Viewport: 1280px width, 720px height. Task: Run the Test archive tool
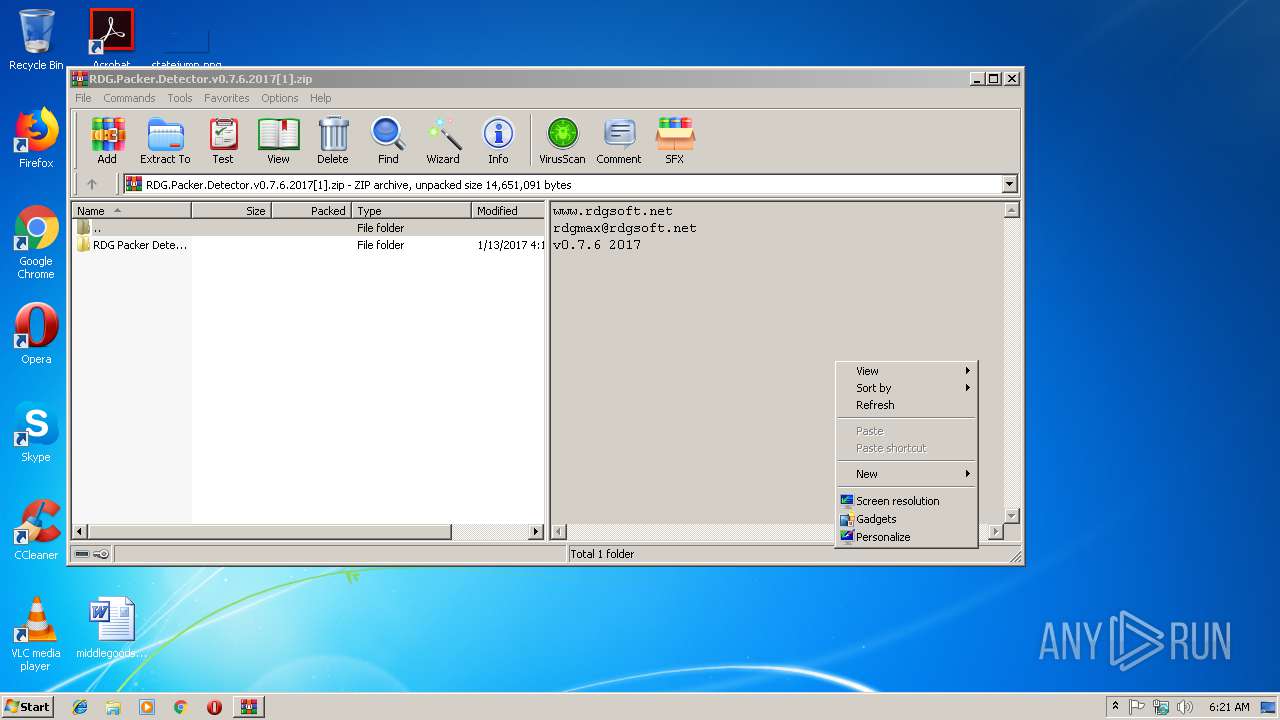pyautogui.click(x=223, y=140)
